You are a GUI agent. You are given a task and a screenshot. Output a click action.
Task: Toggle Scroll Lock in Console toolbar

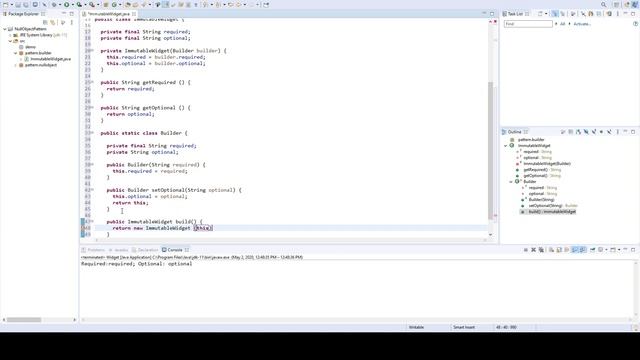click(x=559, y=250)
